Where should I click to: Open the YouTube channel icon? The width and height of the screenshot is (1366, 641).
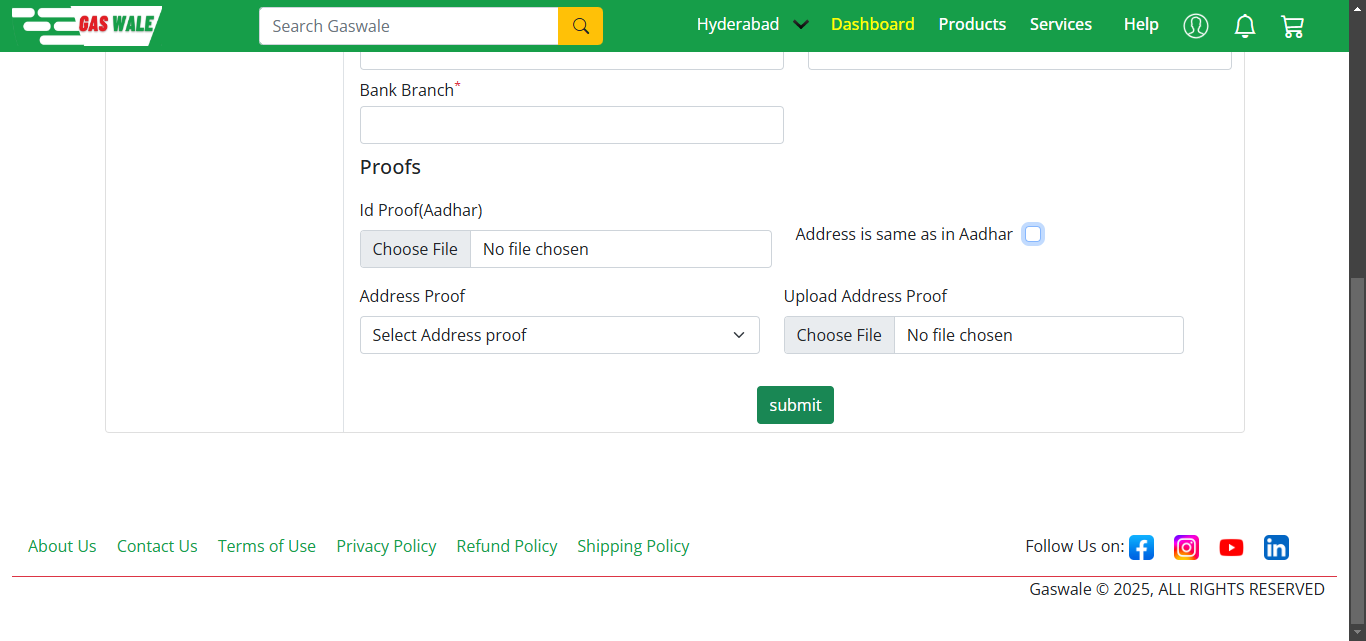(x=1231, y=547)
